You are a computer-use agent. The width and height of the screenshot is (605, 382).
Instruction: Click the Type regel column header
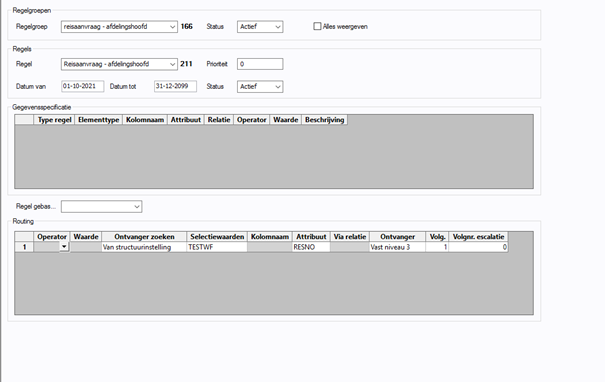54,120
